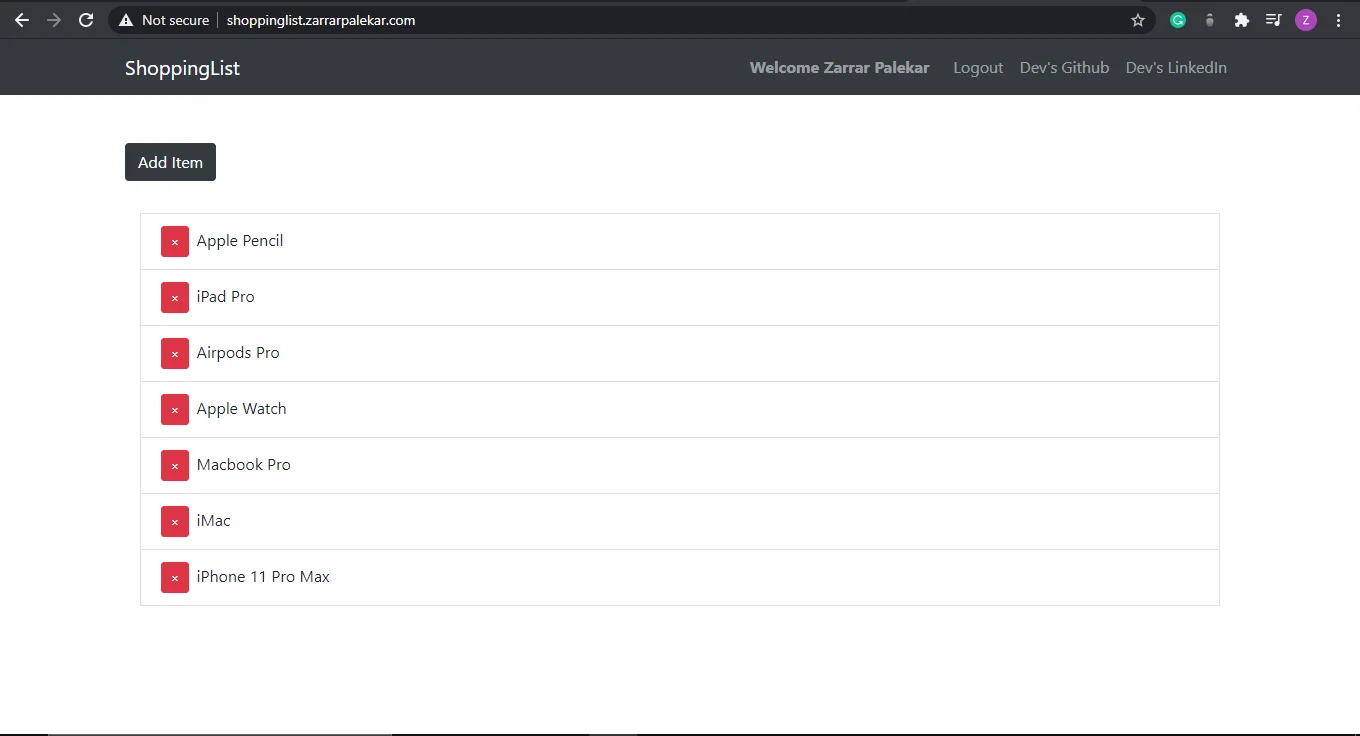Focus the browser address bar URL
The image size is (1360, 736).
[x=600, y=20]
